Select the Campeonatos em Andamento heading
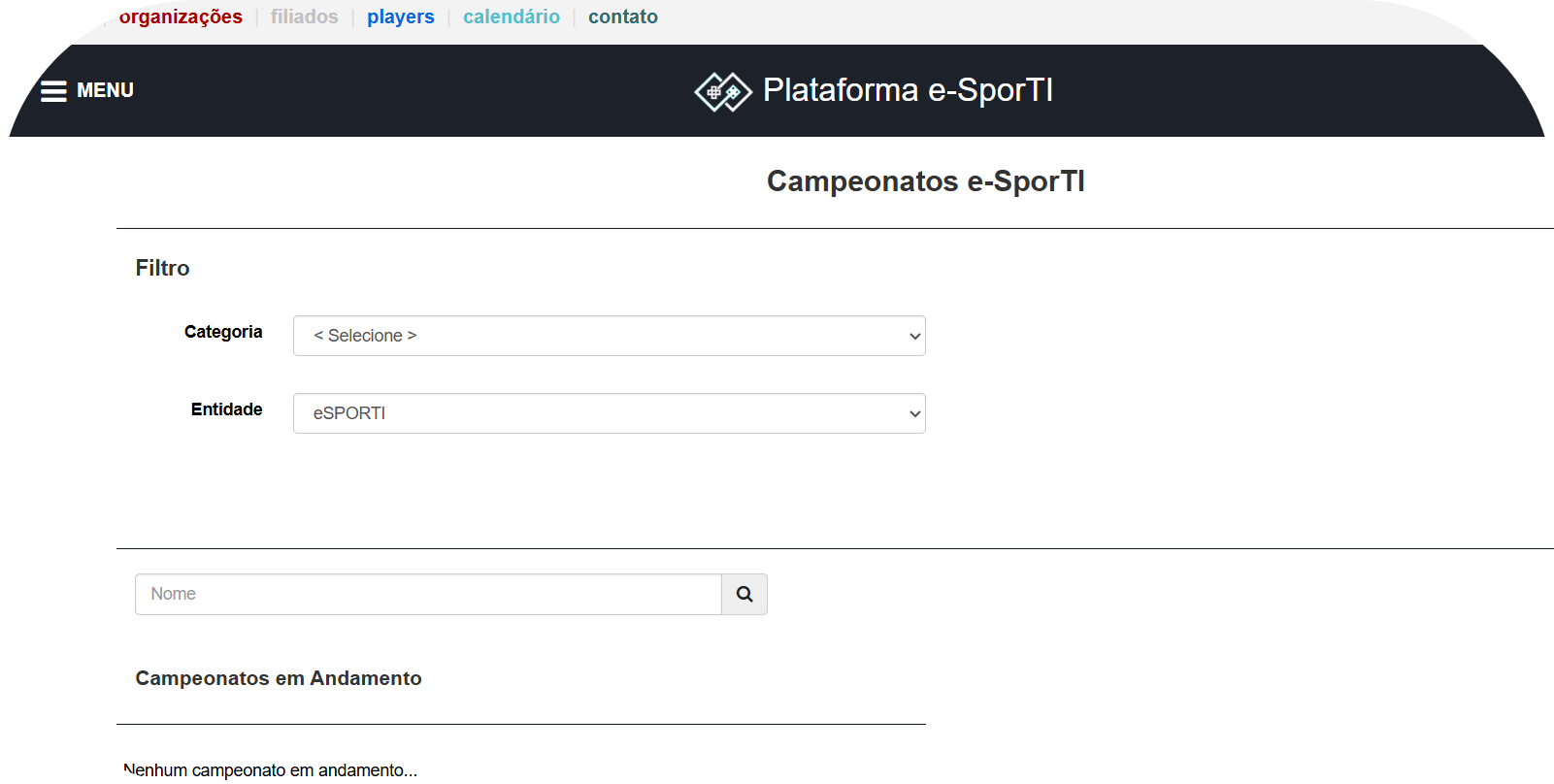The height and width of the screenshot is (784, 1554). click(x=279, y=678)
